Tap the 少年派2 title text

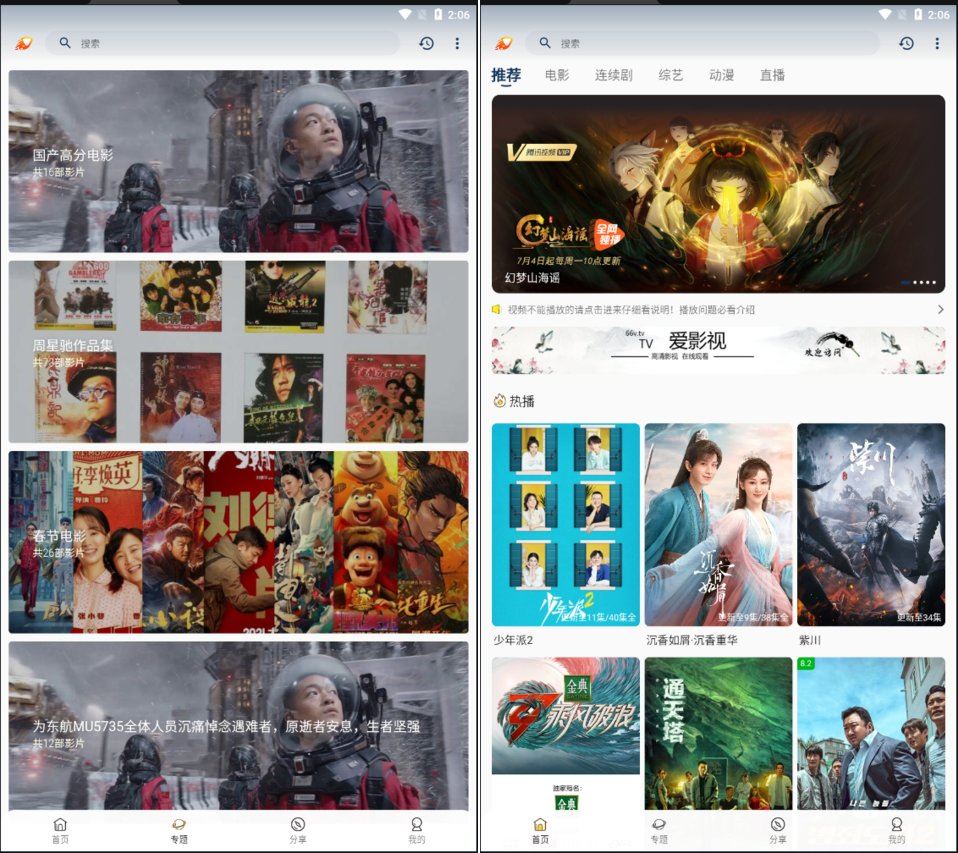513,640
